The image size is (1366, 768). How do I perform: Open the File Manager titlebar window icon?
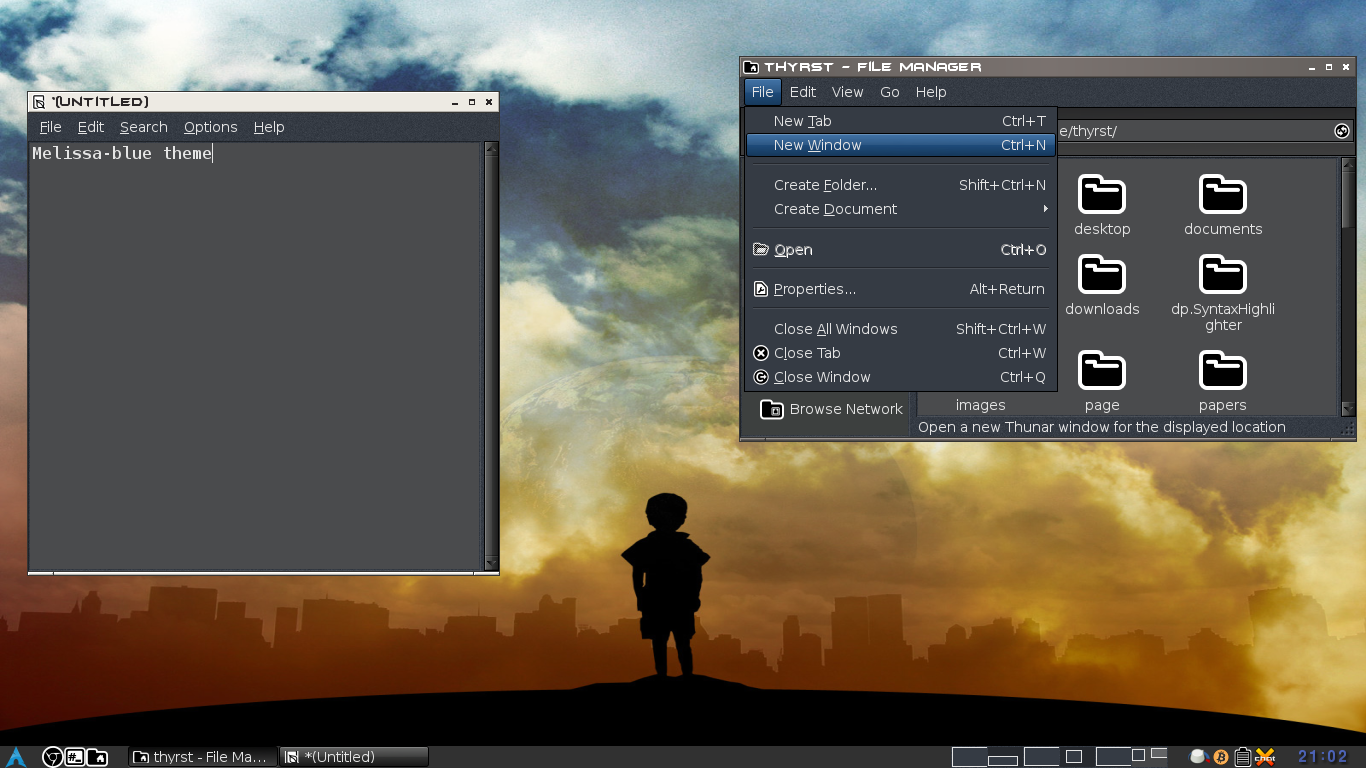point(751,67)
